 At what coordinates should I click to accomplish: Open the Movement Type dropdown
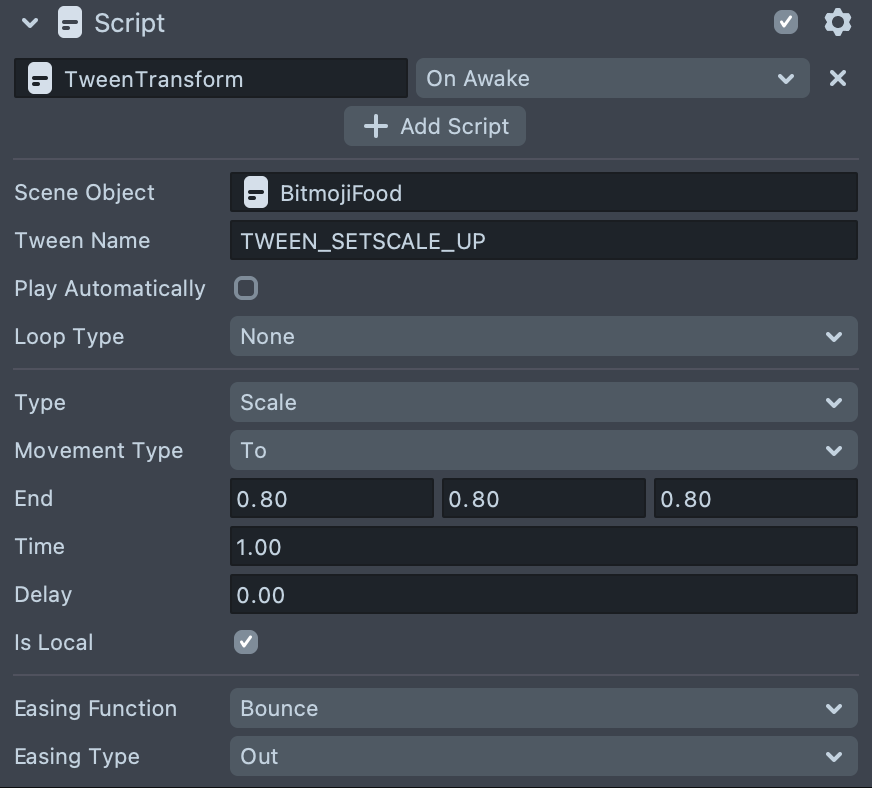coord(543,450)
